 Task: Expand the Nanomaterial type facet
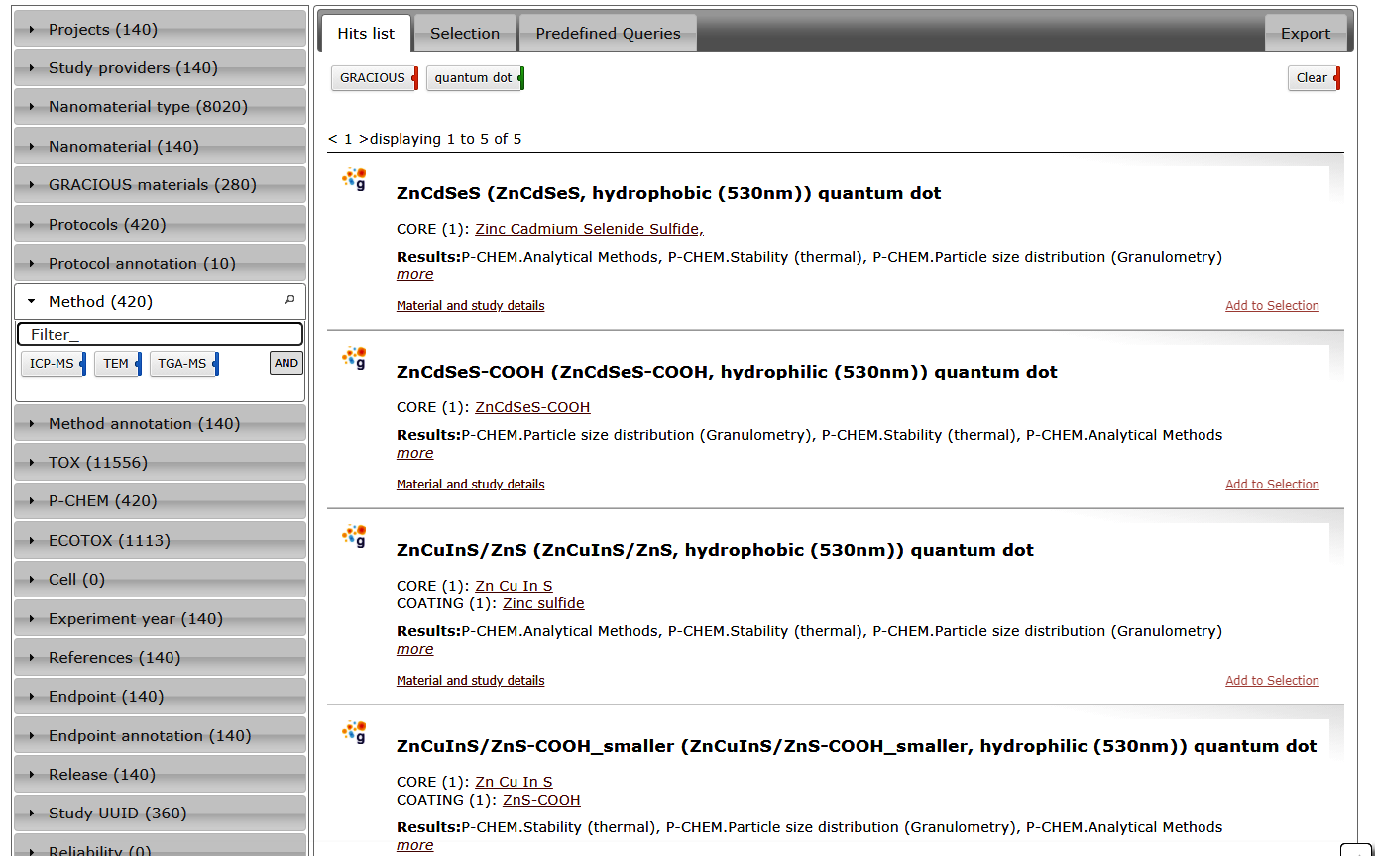[148, 107]
